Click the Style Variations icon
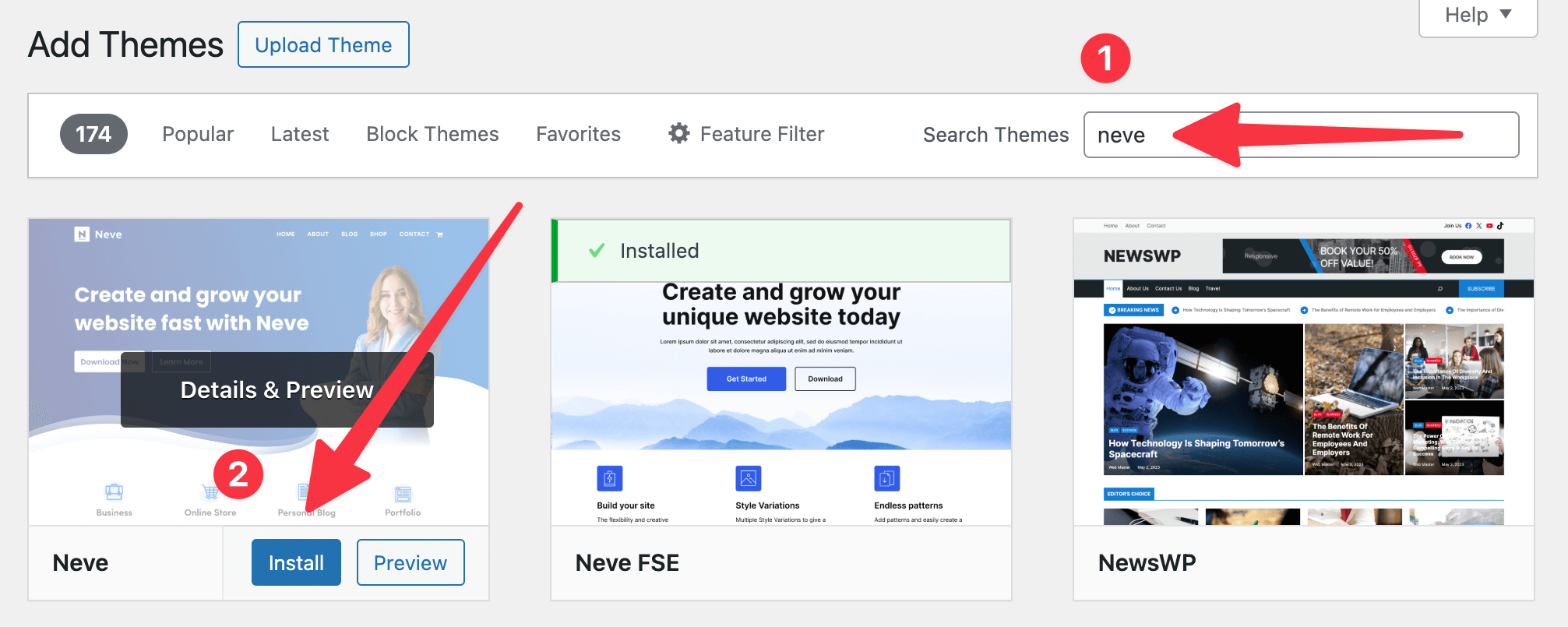This screenshot has width=1568, height=627. click(x=749, y=478)
